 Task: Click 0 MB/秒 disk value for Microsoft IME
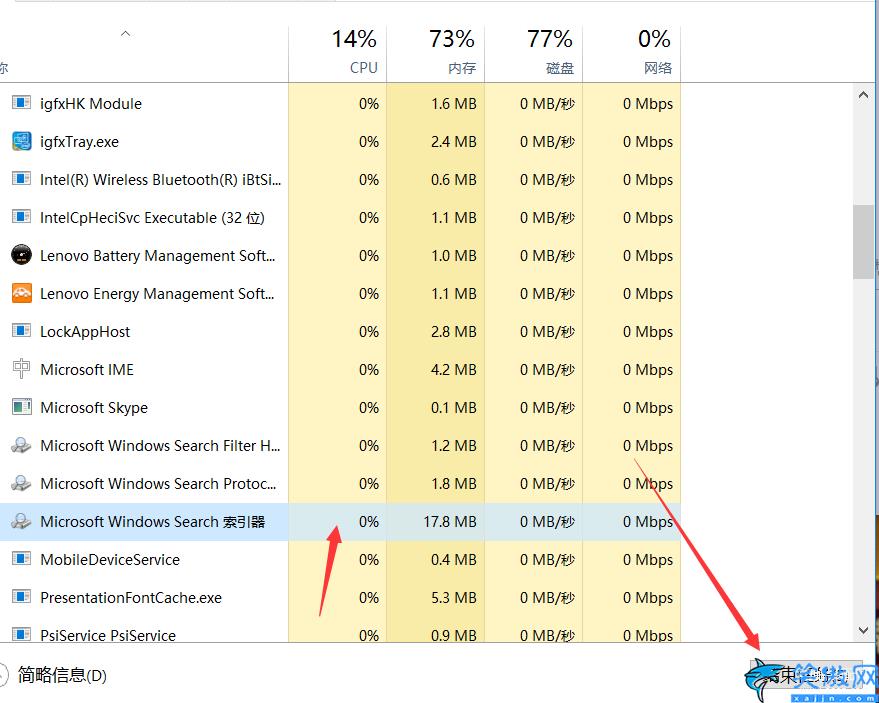[x=547, y=370]
